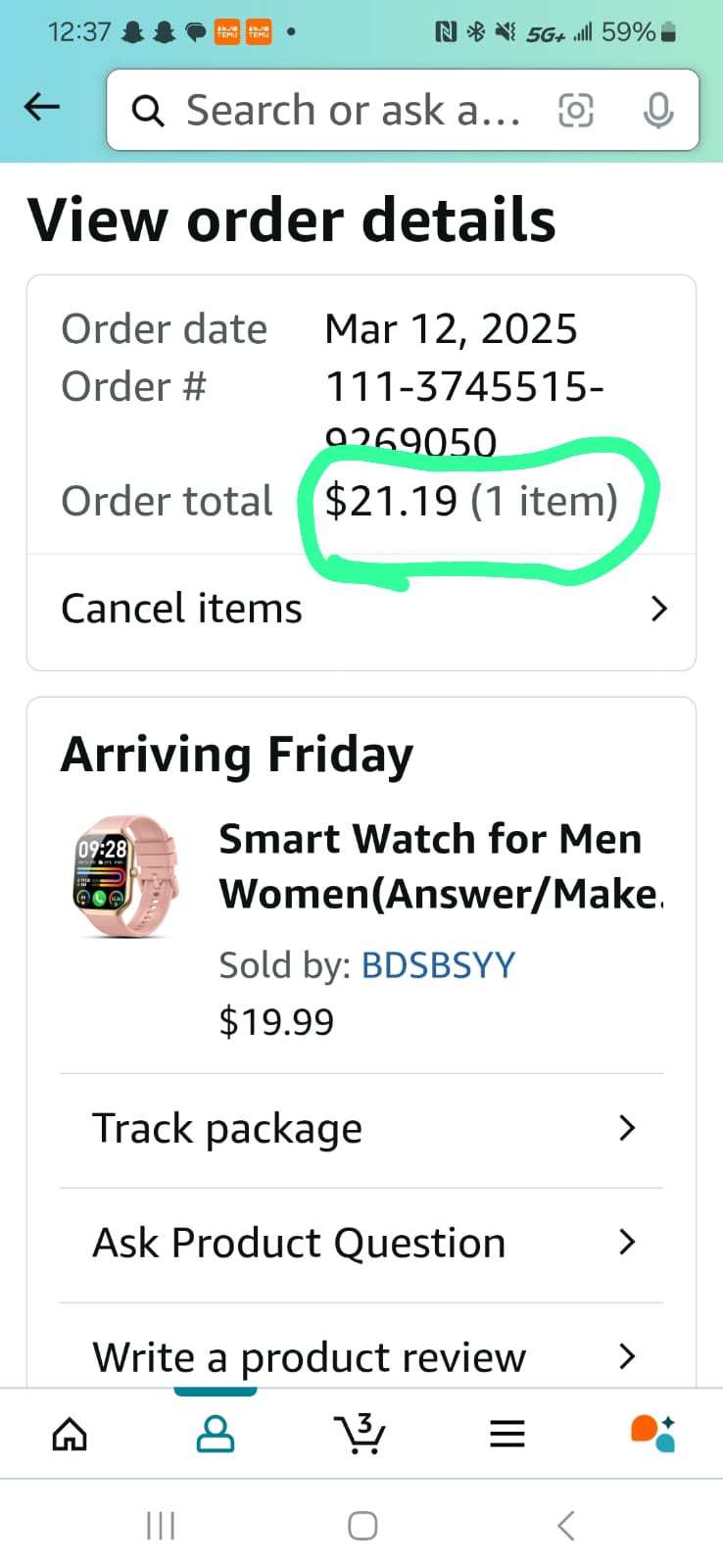
Task: Open Write a product review chevron
Action: [628, 1356]
